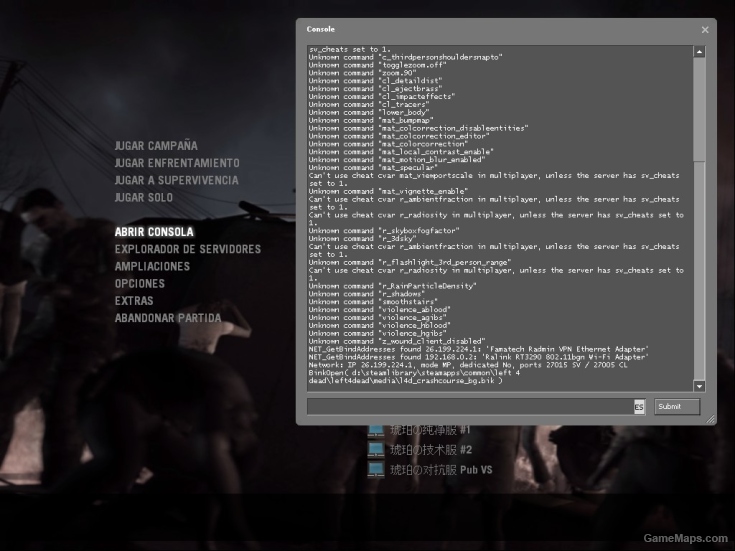Close the Console window

click(x=705, y=30)
